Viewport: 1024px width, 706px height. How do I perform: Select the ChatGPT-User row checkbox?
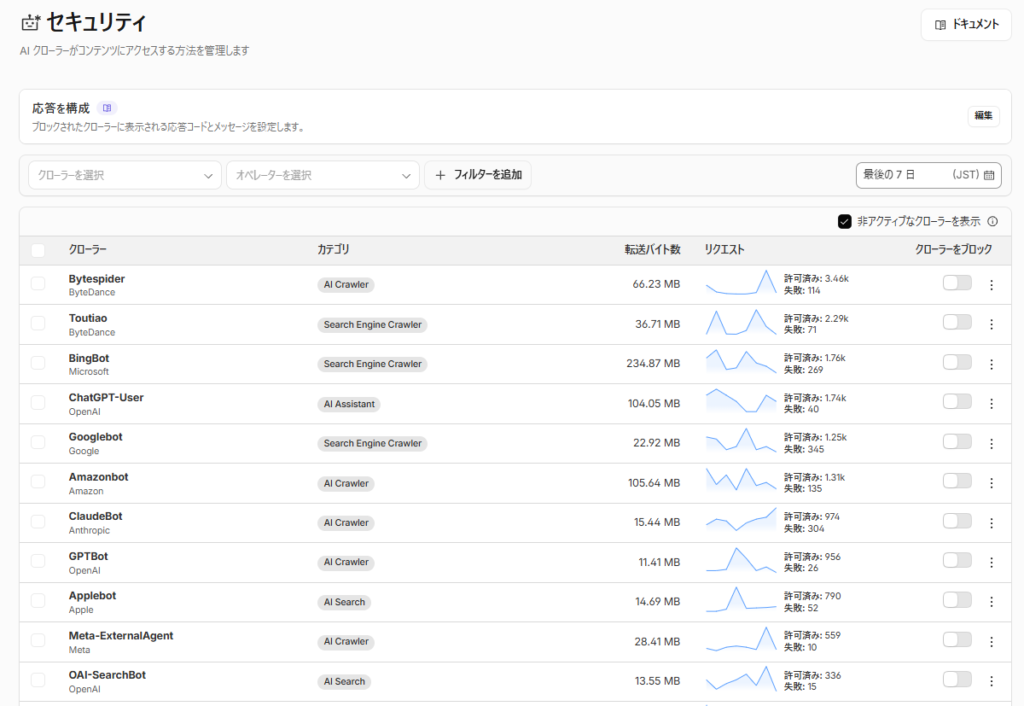tap(38, 403)
